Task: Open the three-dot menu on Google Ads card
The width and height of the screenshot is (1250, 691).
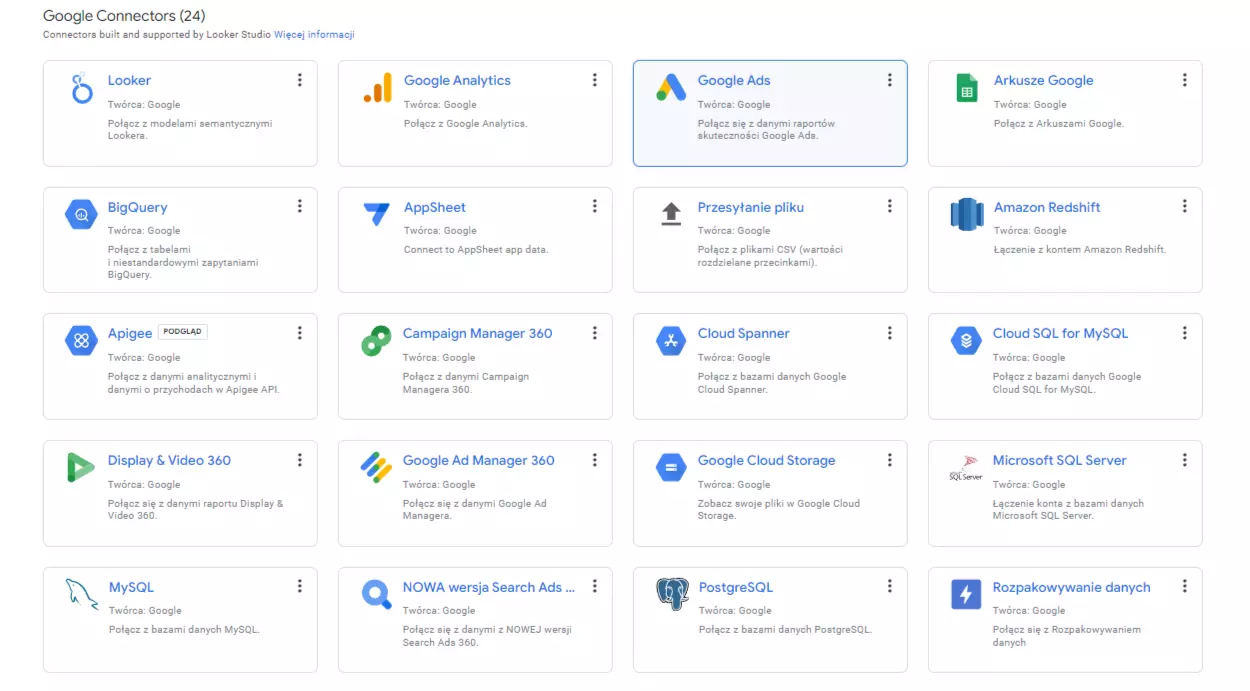Action: (x=890, y=80)
